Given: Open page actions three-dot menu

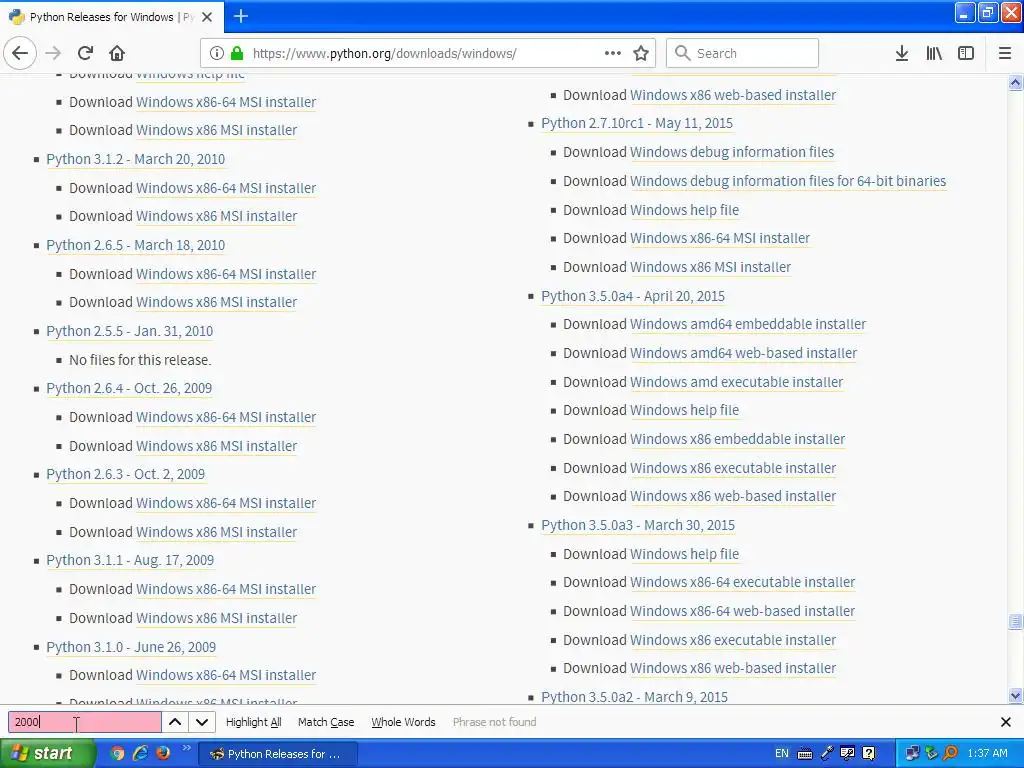Looking at the screenshot, I should click(613, 53).
